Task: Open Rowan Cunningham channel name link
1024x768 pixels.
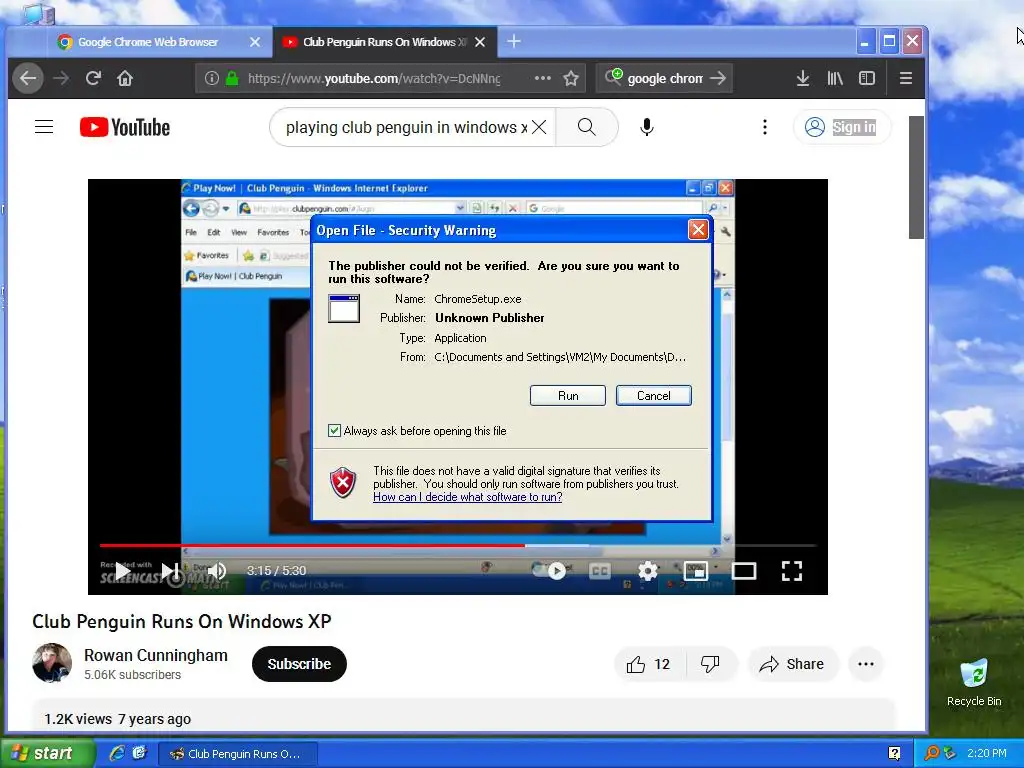Action: [155, 655]
